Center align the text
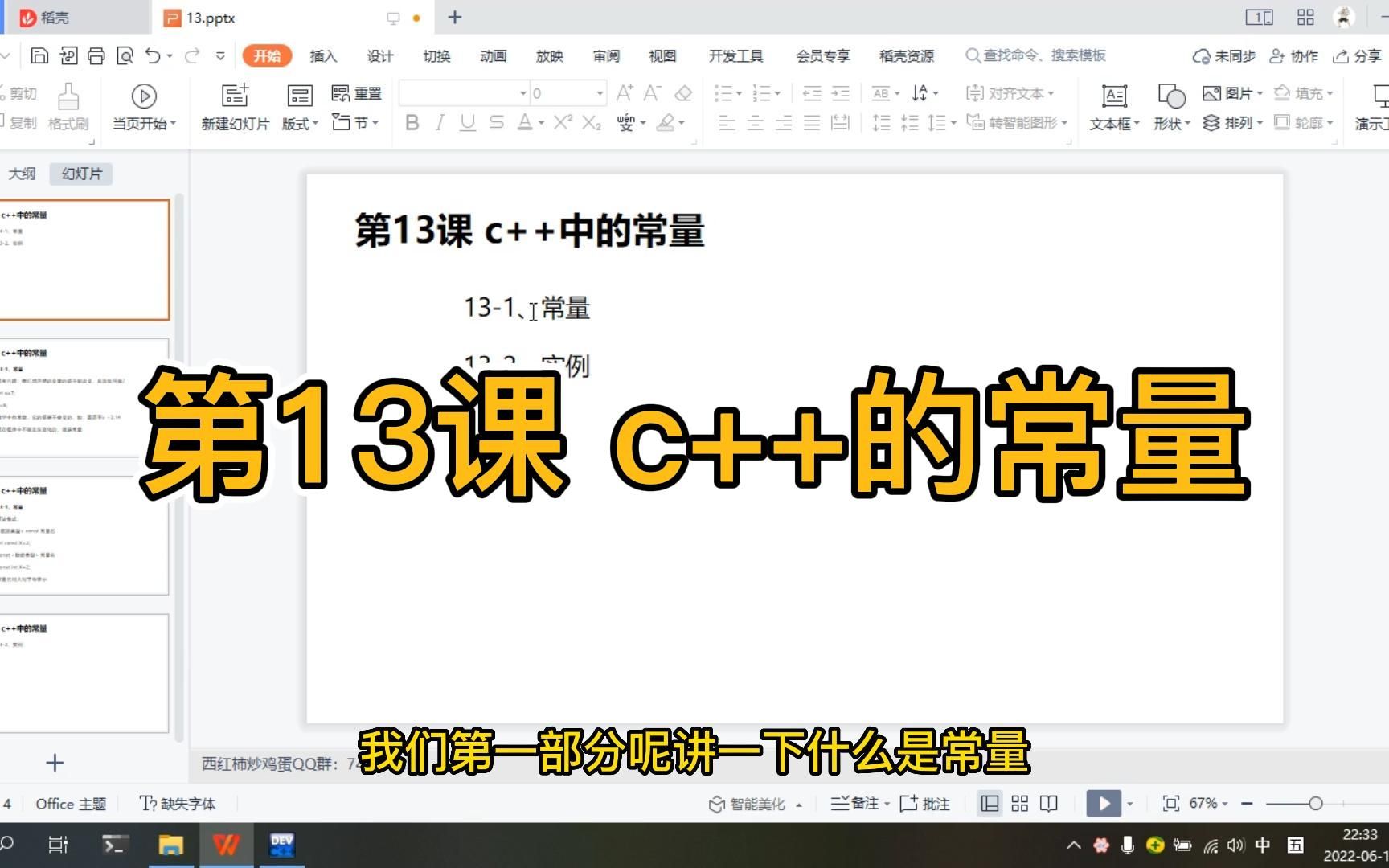The height and width of the screenshot is (868, 1389). coord(756,122)
